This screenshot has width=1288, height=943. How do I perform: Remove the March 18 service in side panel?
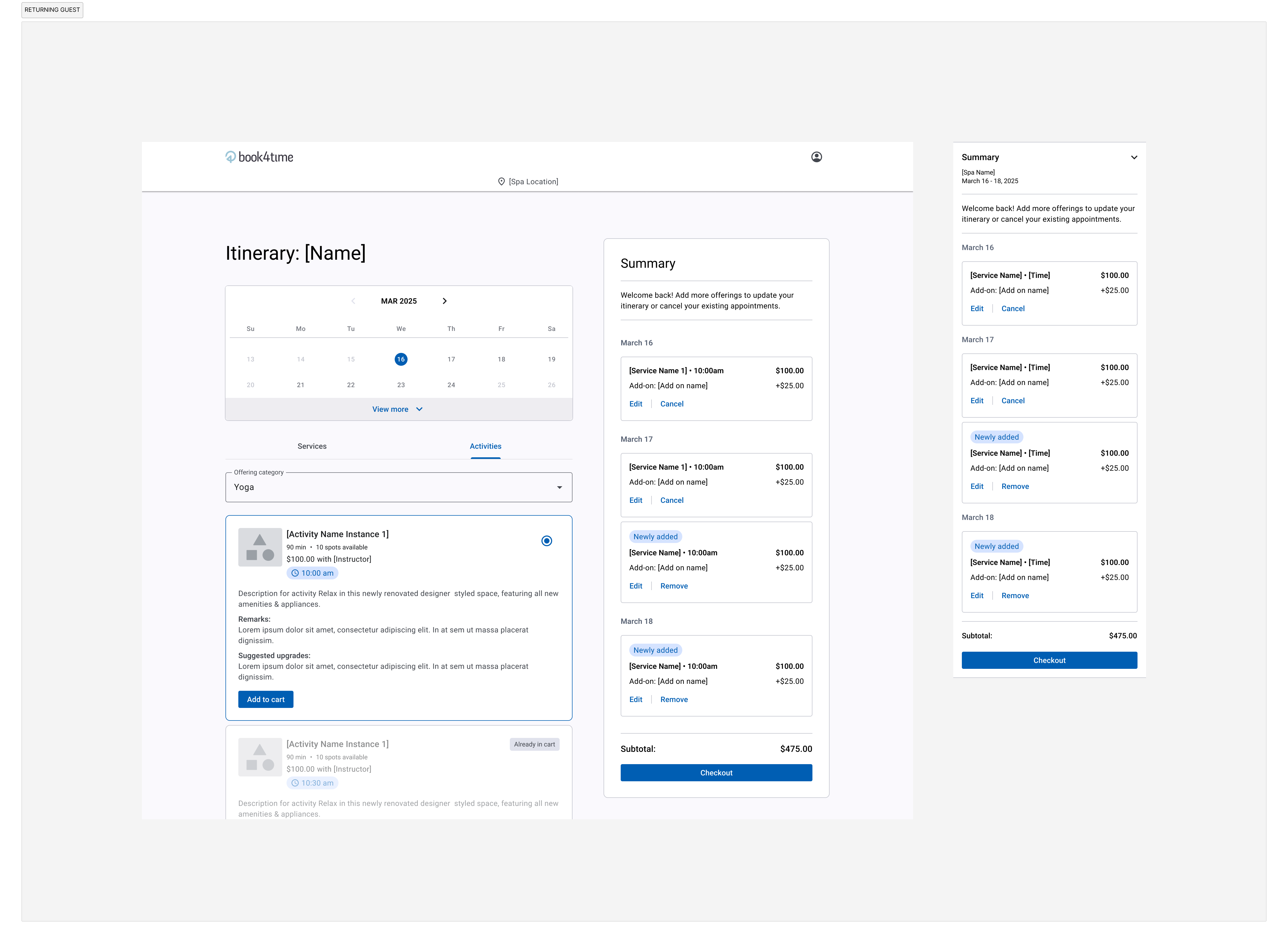point(1015,595)
